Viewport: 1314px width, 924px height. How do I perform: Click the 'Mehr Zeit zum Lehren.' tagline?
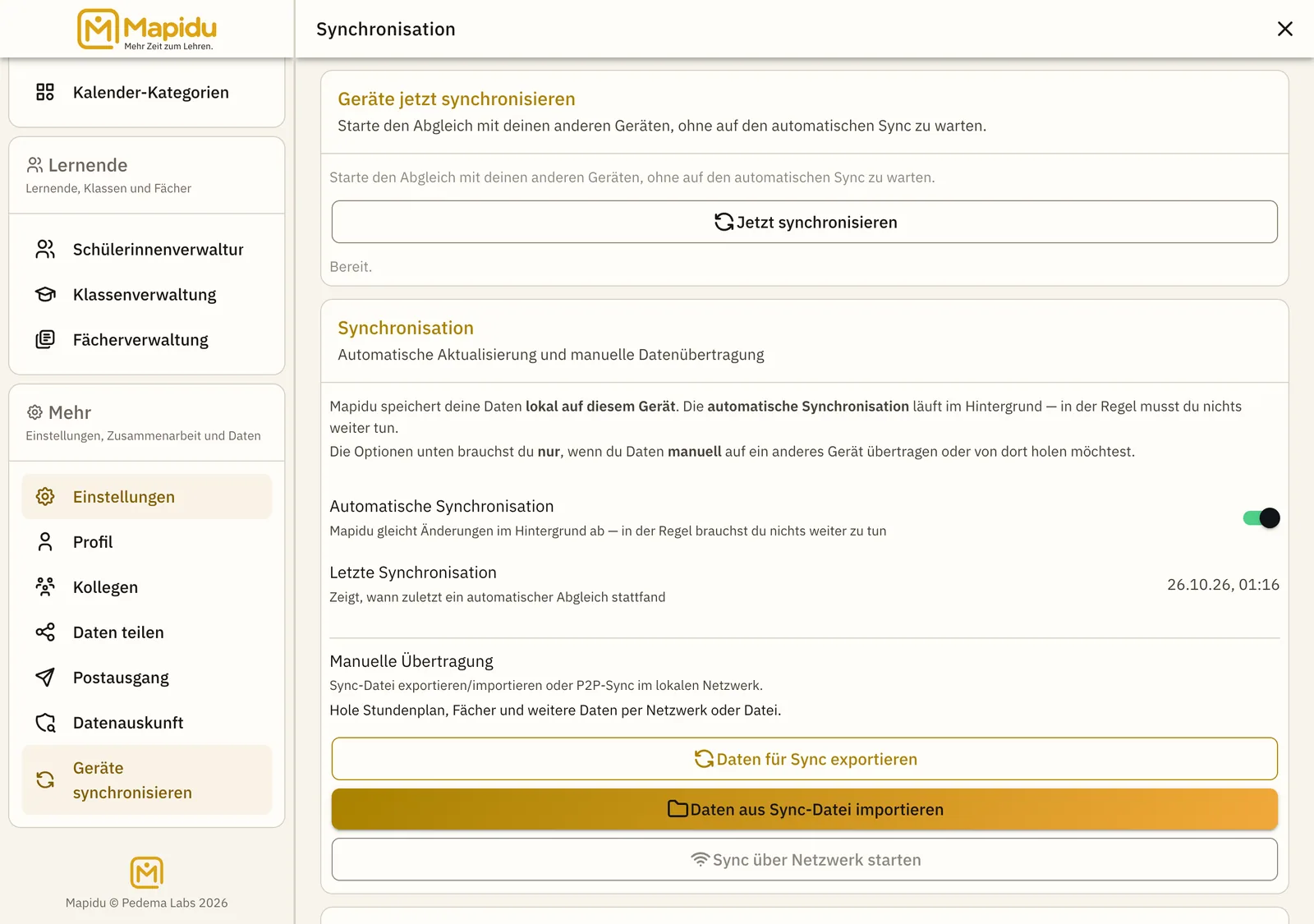(168, 47)
